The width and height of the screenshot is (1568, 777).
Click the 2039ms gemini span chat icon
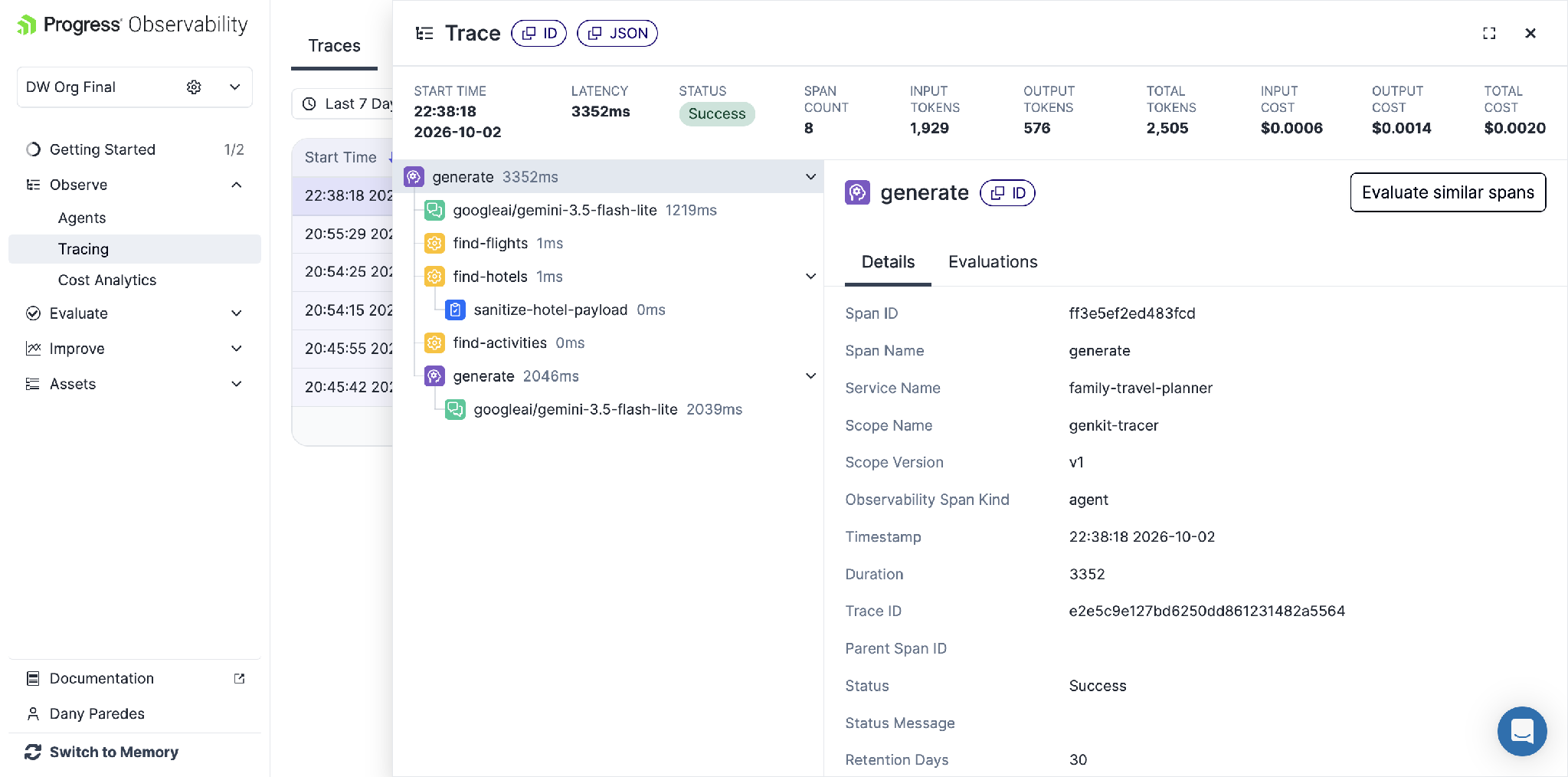point(455,409)
